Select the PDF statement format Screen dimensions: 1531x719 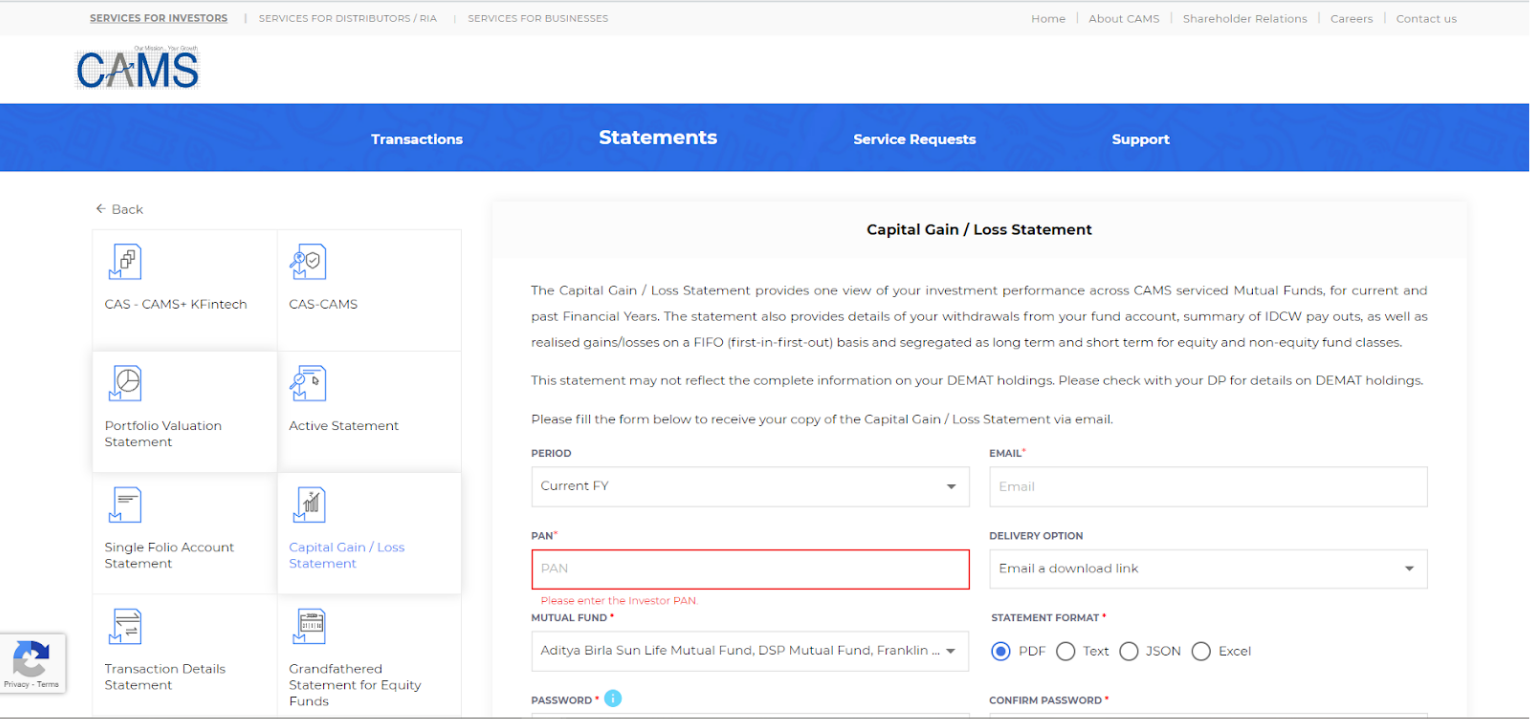[x=1001, y=651]
